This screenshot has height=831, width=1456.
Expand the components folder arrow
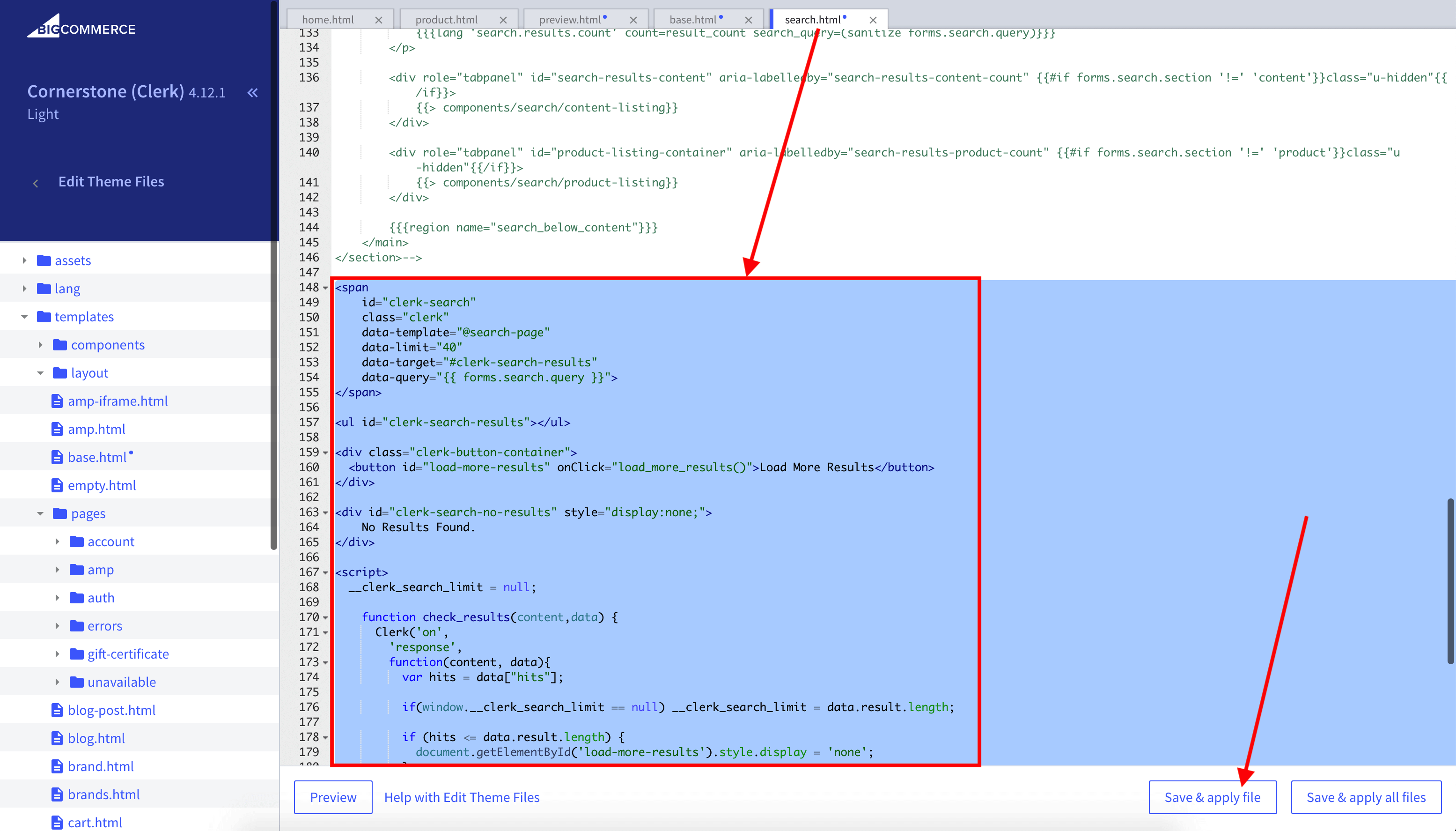[x=40, y=345]
